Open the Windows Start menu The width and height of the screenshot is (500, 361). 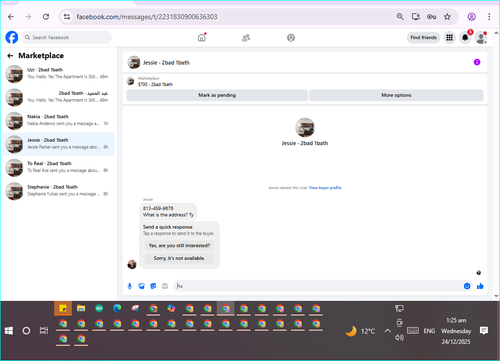(9, 331)
